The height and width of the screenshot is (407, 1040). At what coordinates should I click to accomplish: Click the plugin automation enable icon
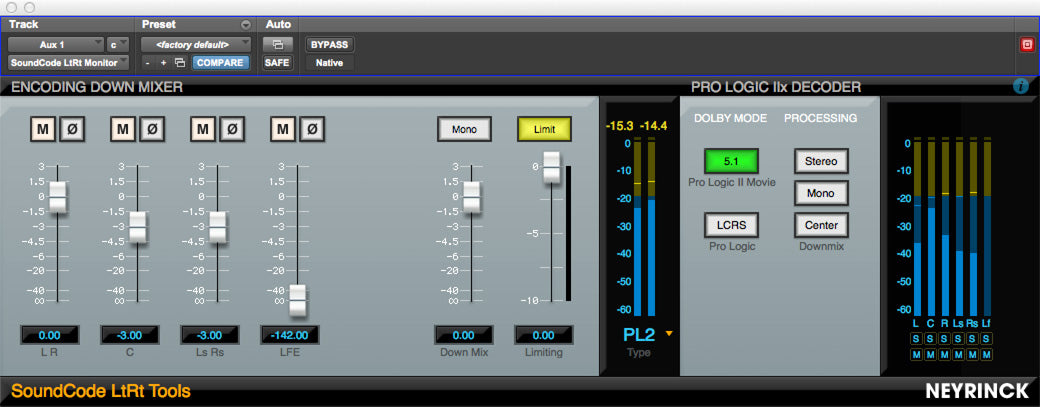[x=277, y=45]
